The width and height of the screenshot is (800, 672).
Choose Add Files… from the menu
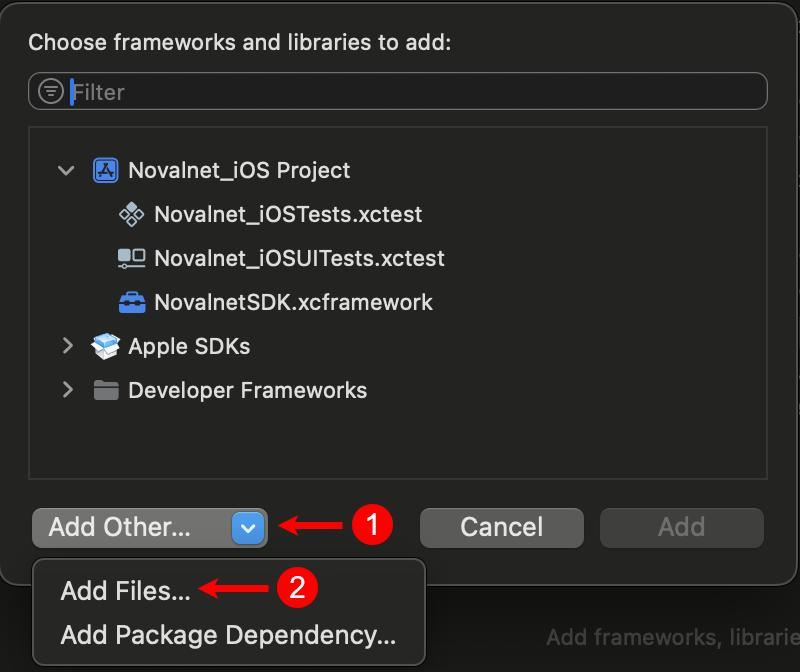[125, 591]
